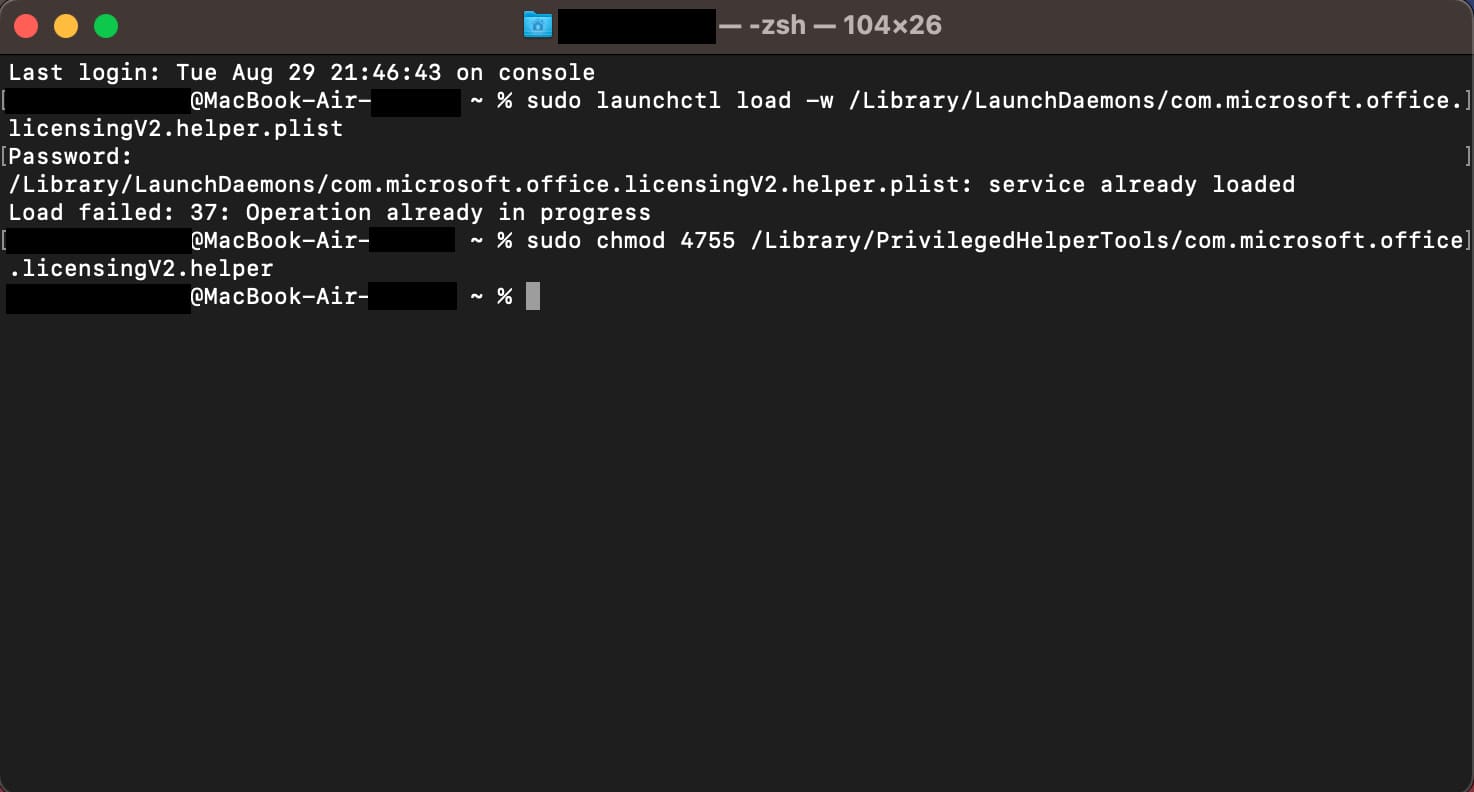Click the "4755" permission number
The height and width of the screenshot is (792, 1474).
707,241
